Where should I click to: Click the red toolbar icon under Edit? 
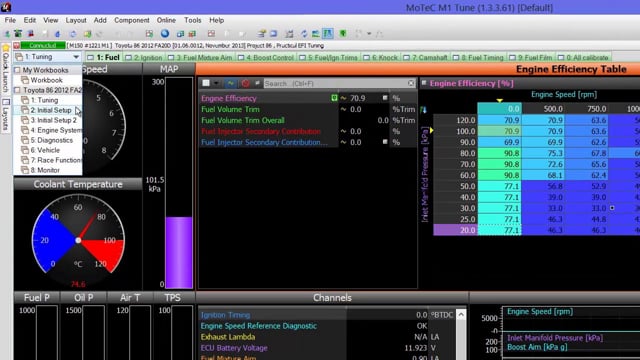(31, 34)
